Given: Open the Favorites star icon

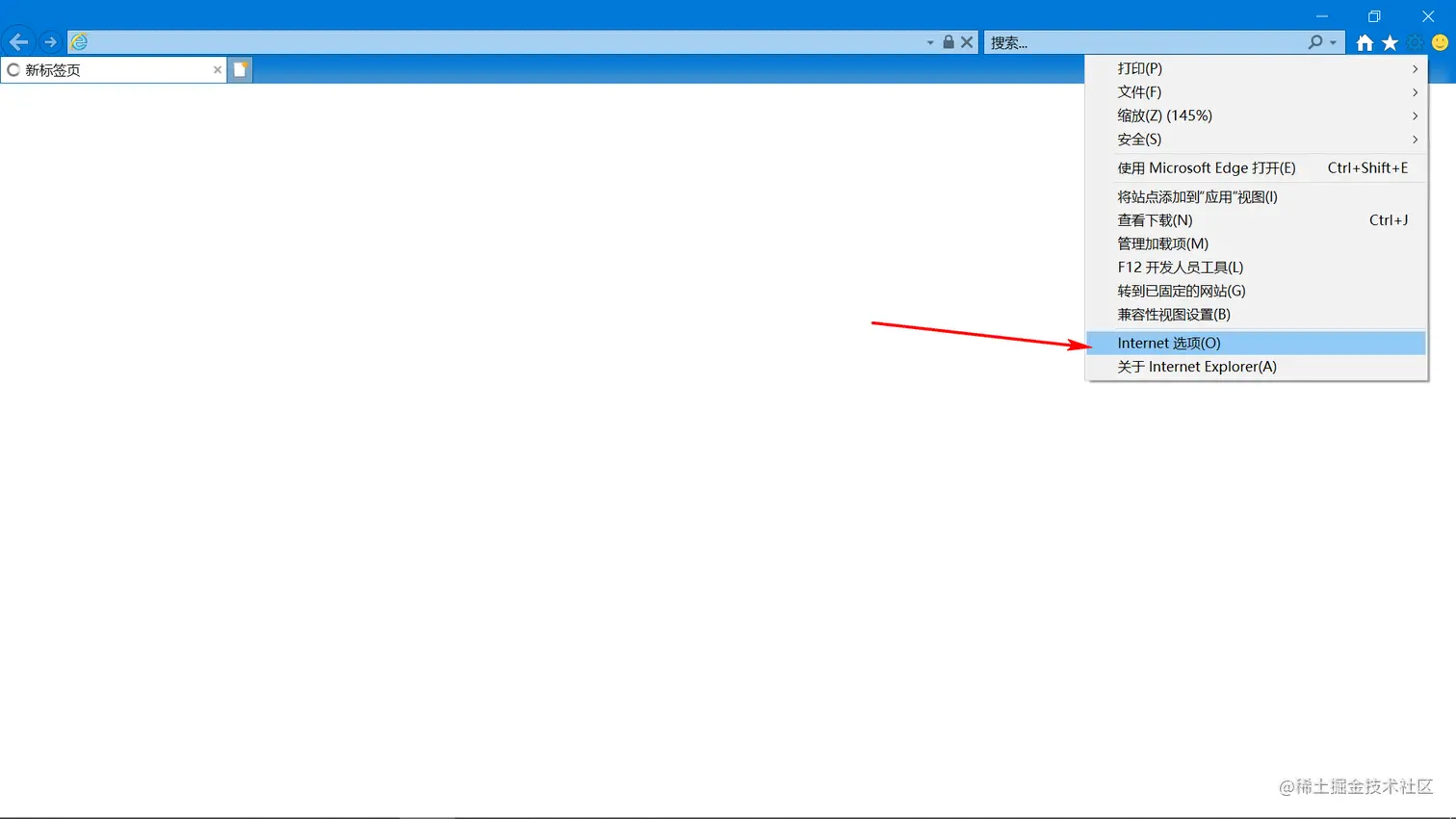Looking at the screenshot, I should pos(1390,42).
